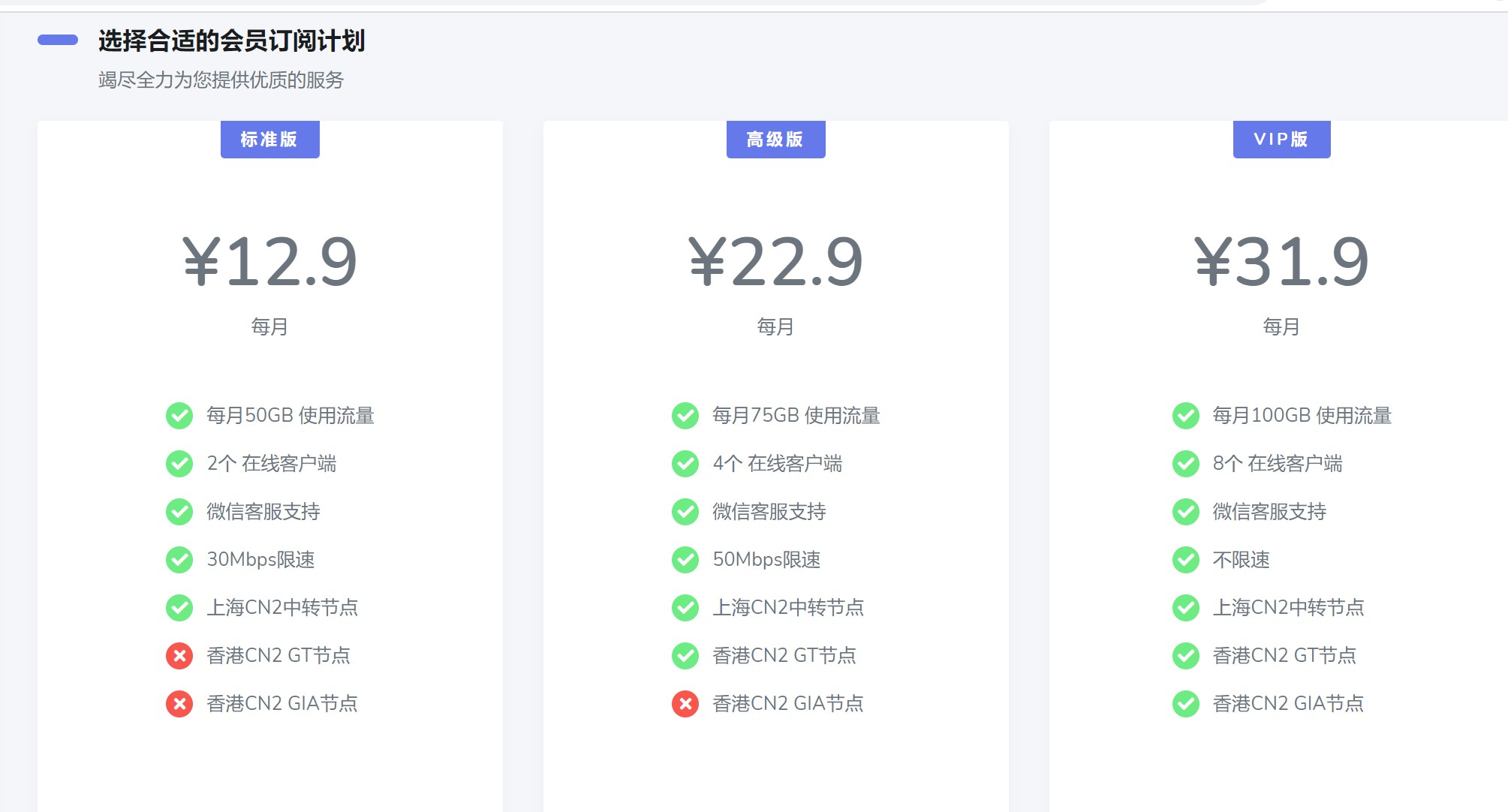Click green check beside 30Mbps限速

pyautogui.click(x=179, y=560)
